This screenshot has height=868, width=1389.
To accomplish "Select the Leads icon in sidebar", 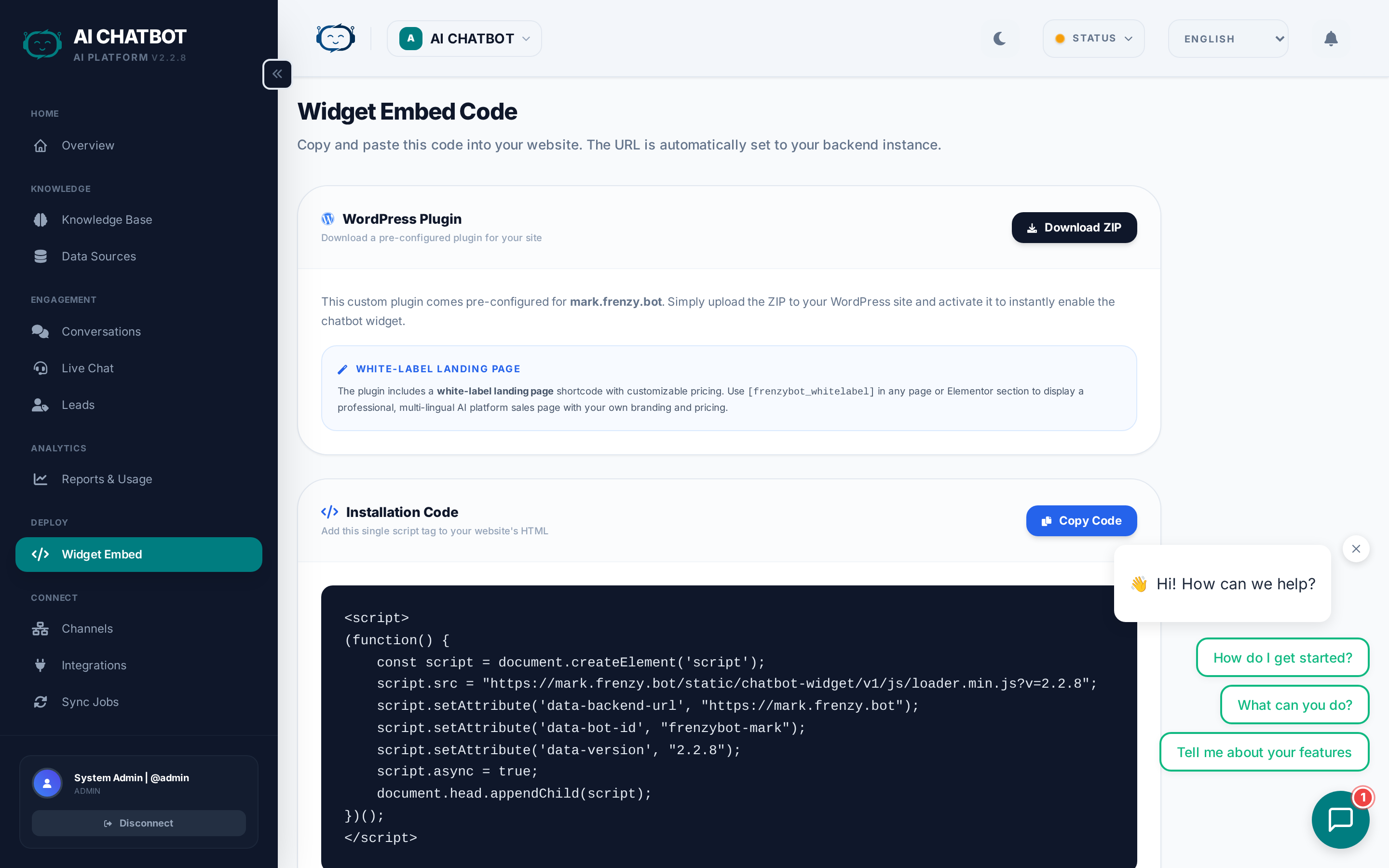I will pos(40,405).
